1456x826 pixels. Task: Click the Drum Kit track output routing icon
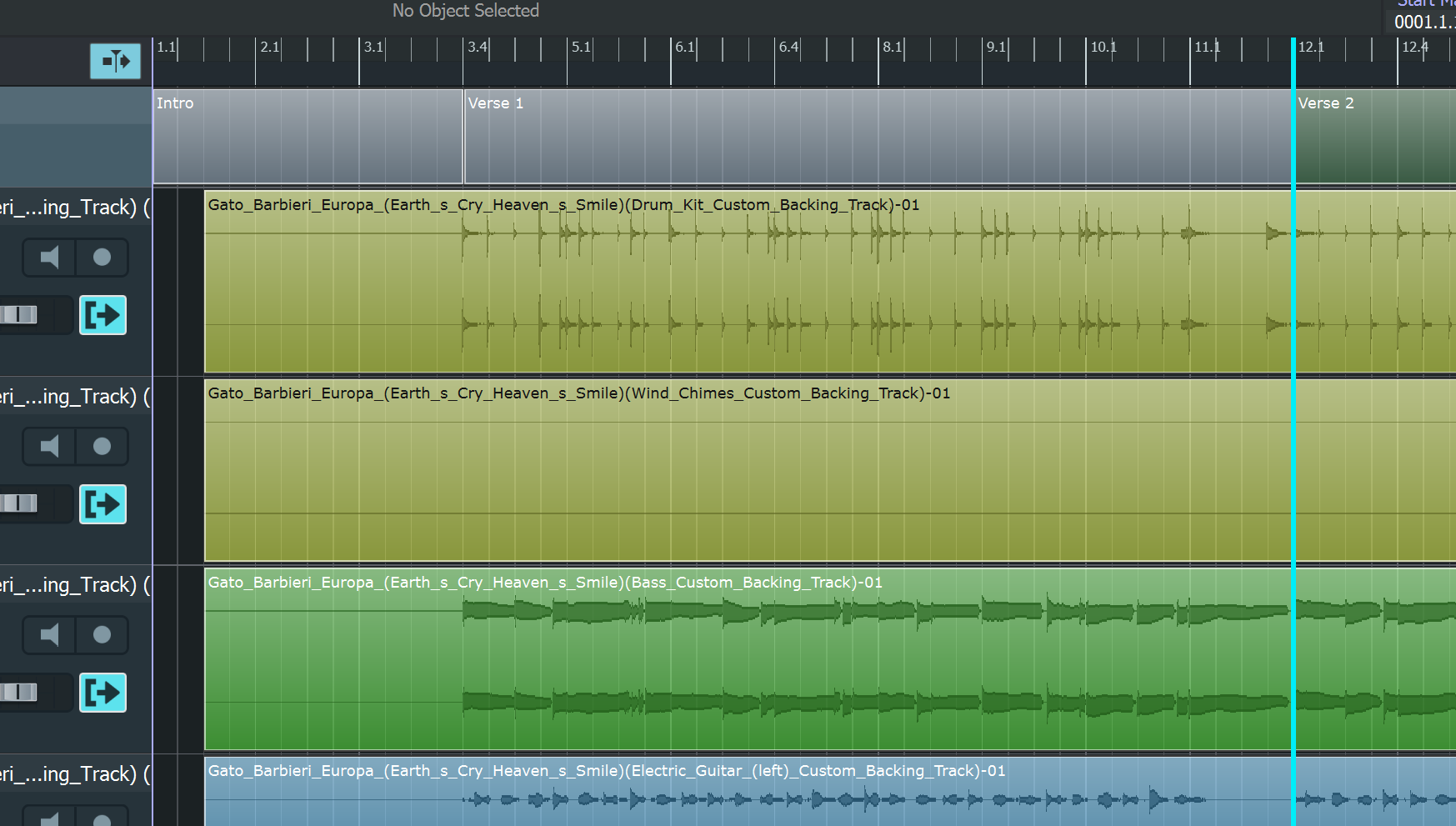click(x=103, y=315)
